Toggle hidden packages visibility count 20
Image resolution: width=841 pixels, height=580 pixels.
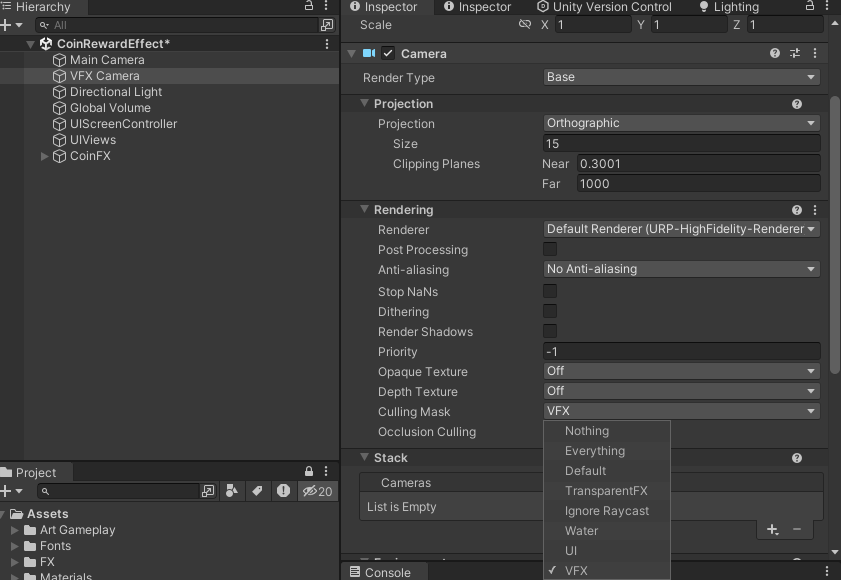[x=318, y=491]
